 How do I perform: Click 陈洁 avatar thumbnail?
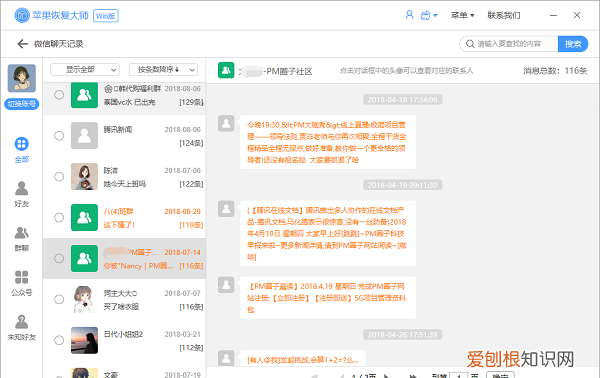click(84, 176)
